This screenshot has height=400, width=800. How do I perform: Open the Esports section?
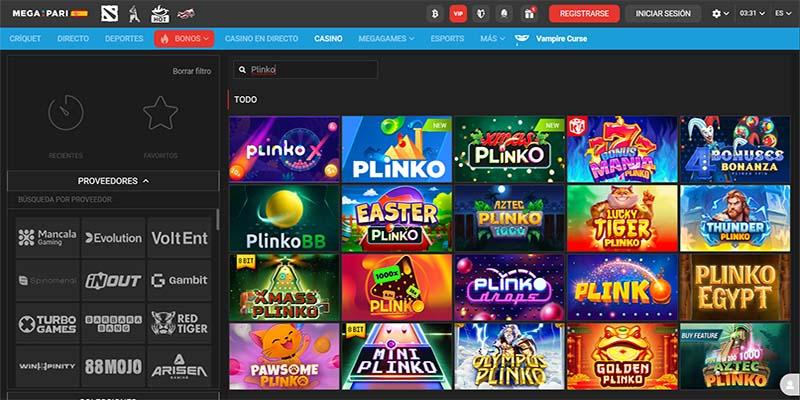(447, 39)
